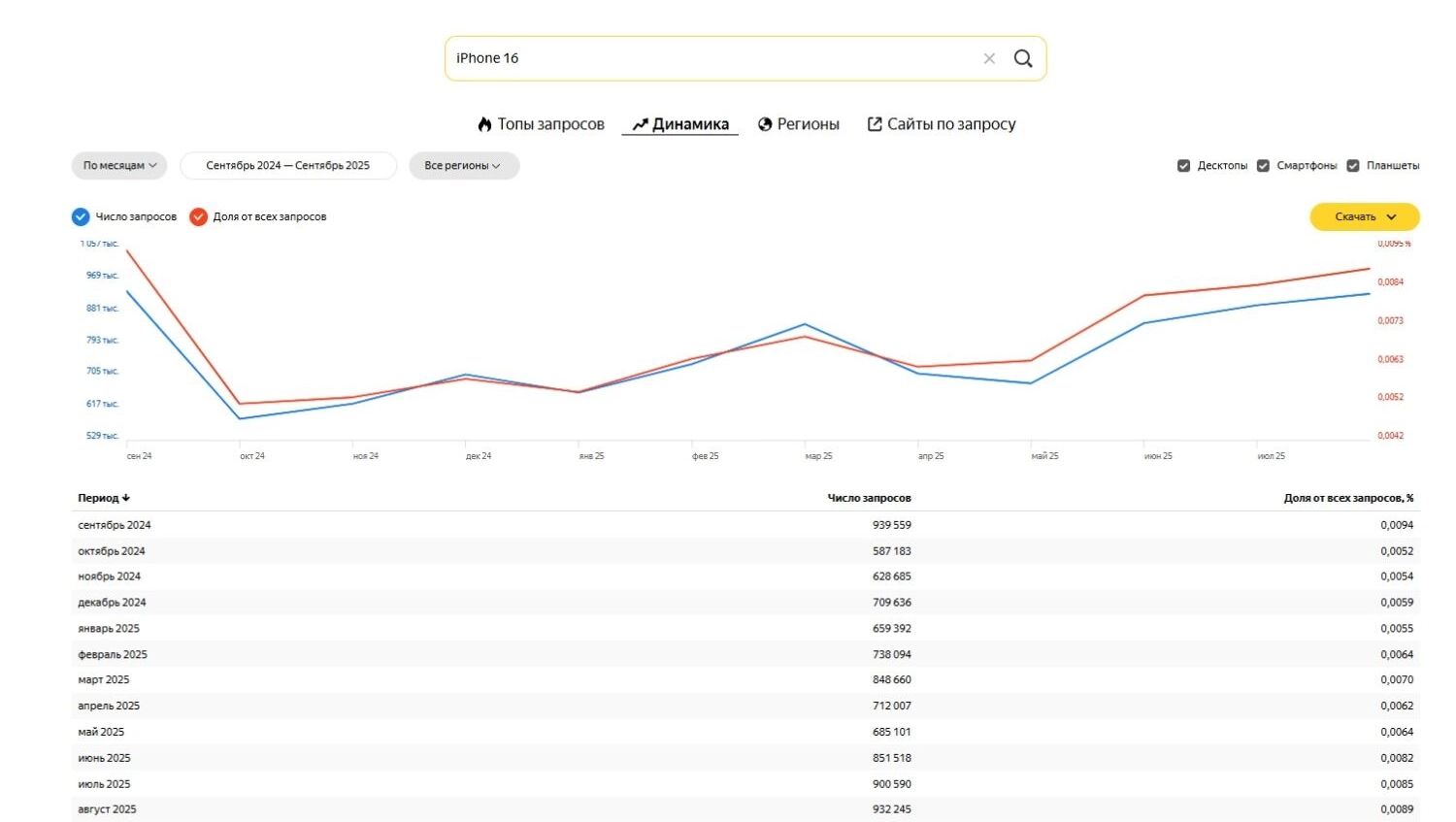Click the magnifying glass search icon

(1023, 58)
